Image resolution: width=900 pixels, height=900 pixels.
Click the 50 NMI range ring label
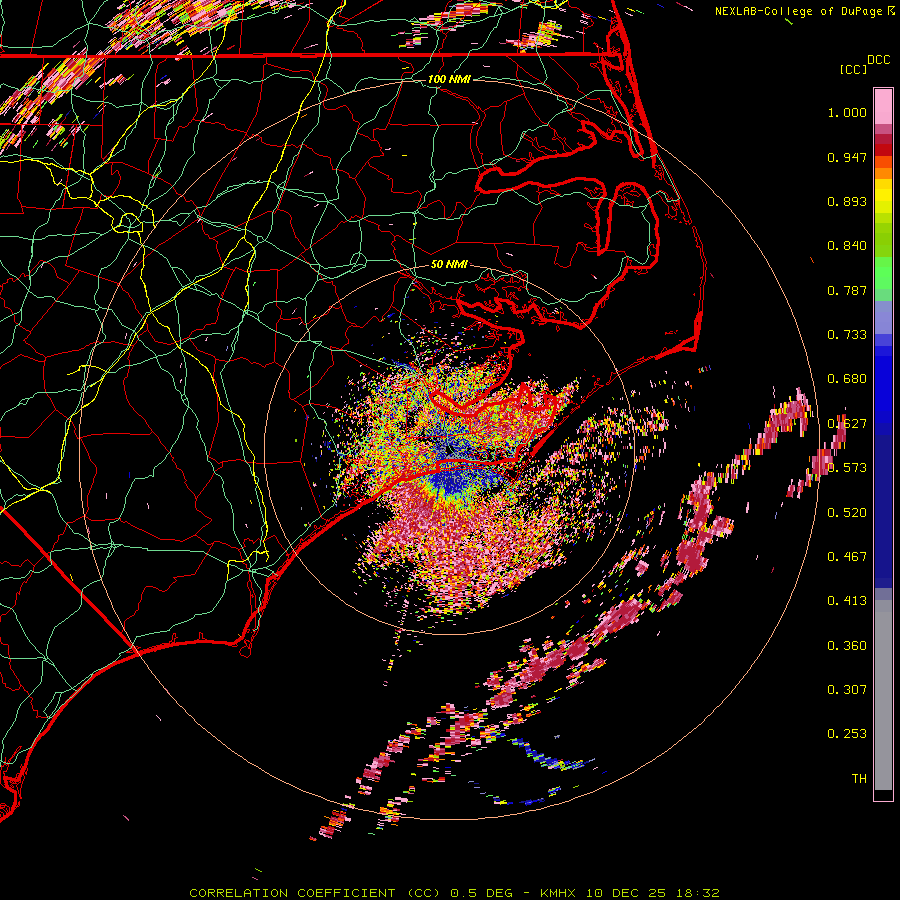coord(449,264)
